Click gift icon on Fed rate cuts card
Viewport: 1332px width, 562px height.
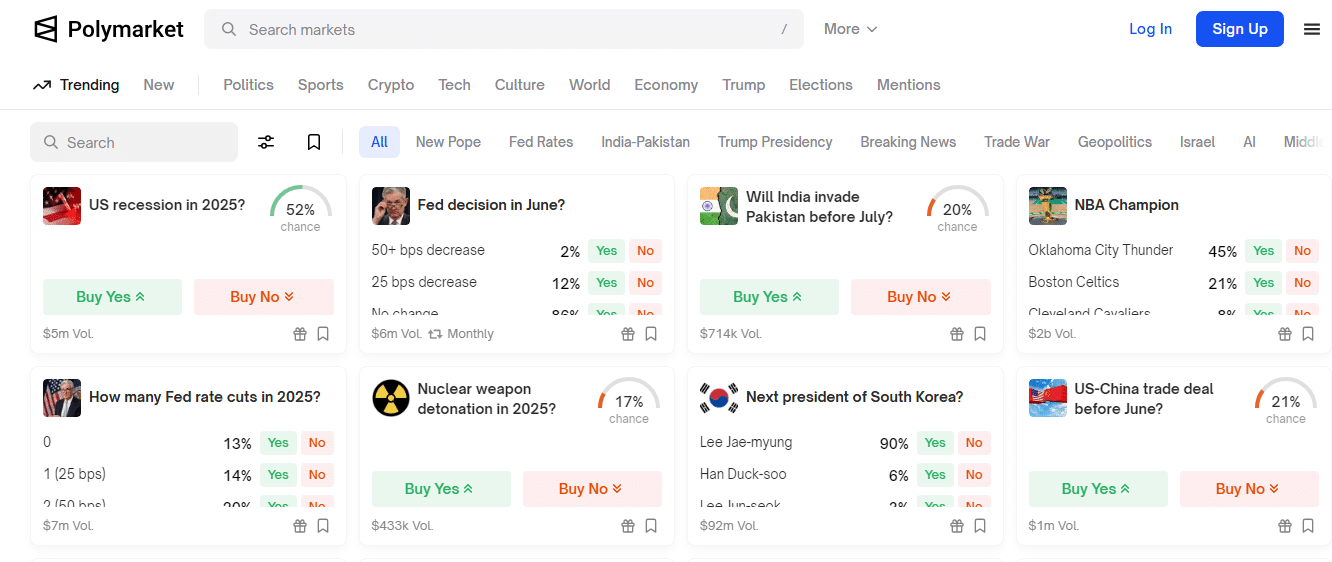coord(300,526)
